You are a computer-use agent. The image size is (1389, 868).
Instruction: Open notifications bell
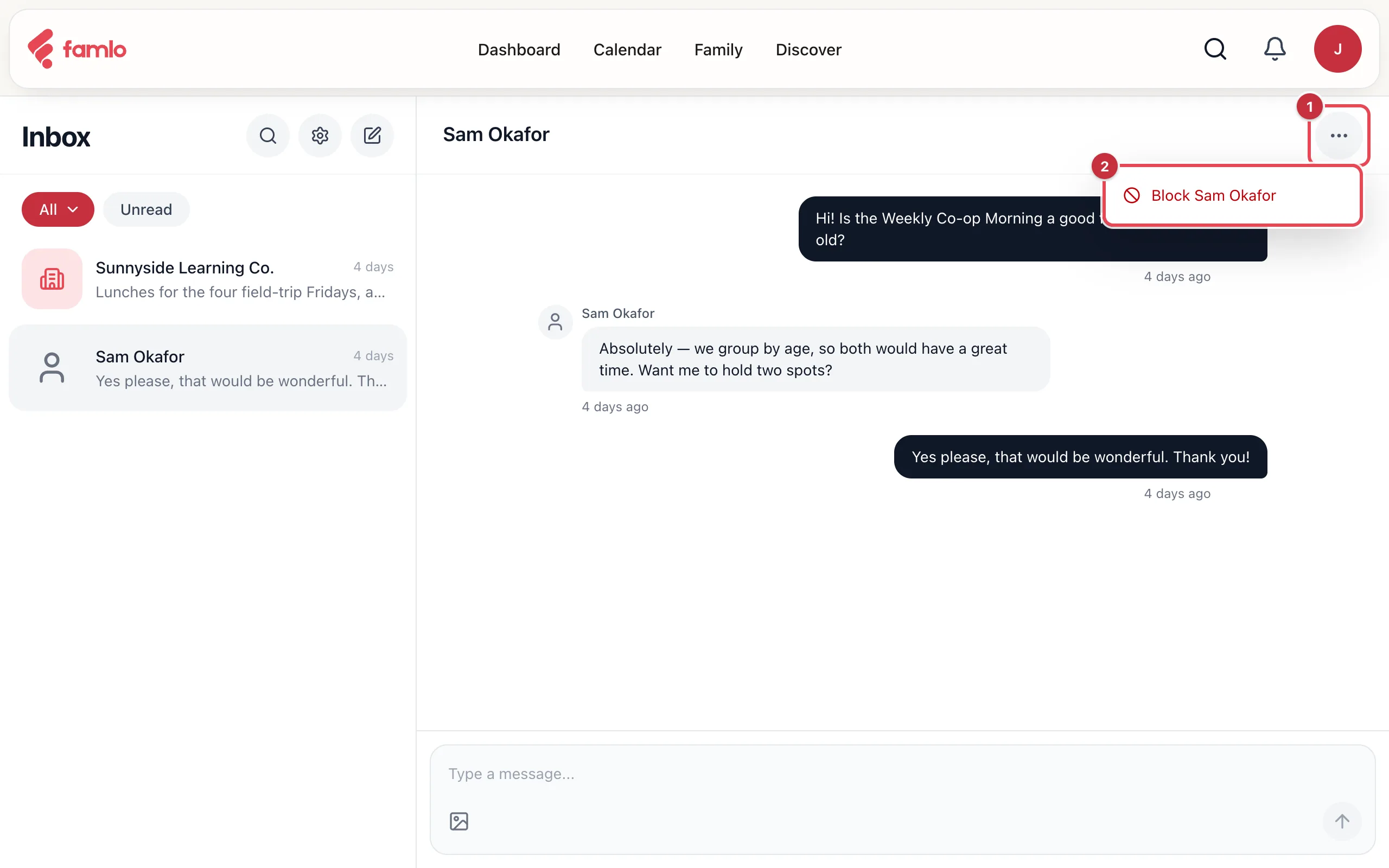[1274, 49]
